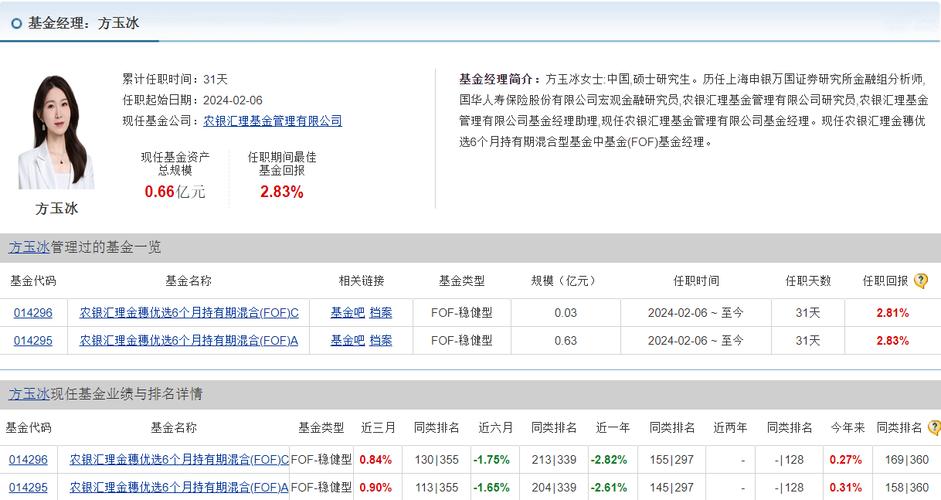941x500 pixels.
Task: Open 基金吧 link for fund 014296
Action: [x=347, y=313]
